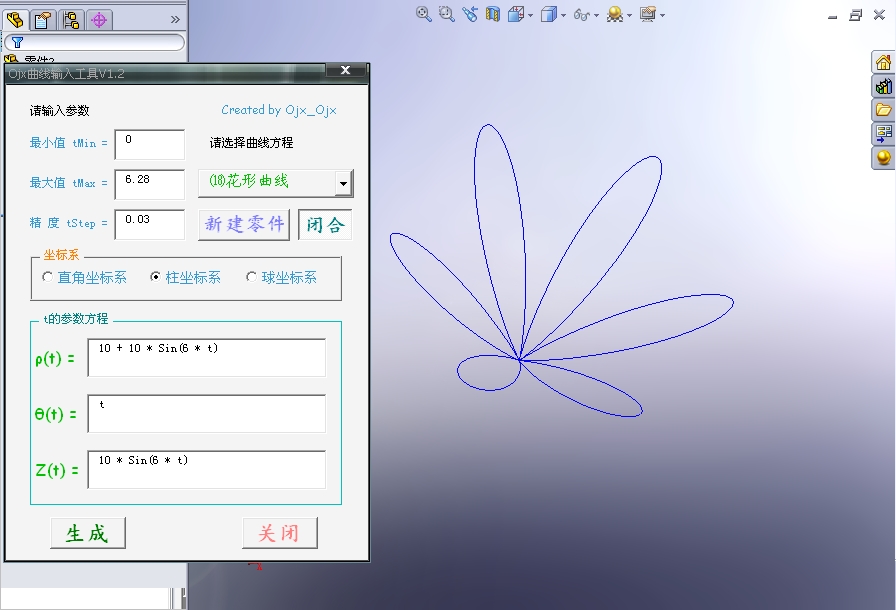Screen dimensions: 896x610
Task: Switch to the ConfigurationManager tab
Action: (x=71, y=20)
